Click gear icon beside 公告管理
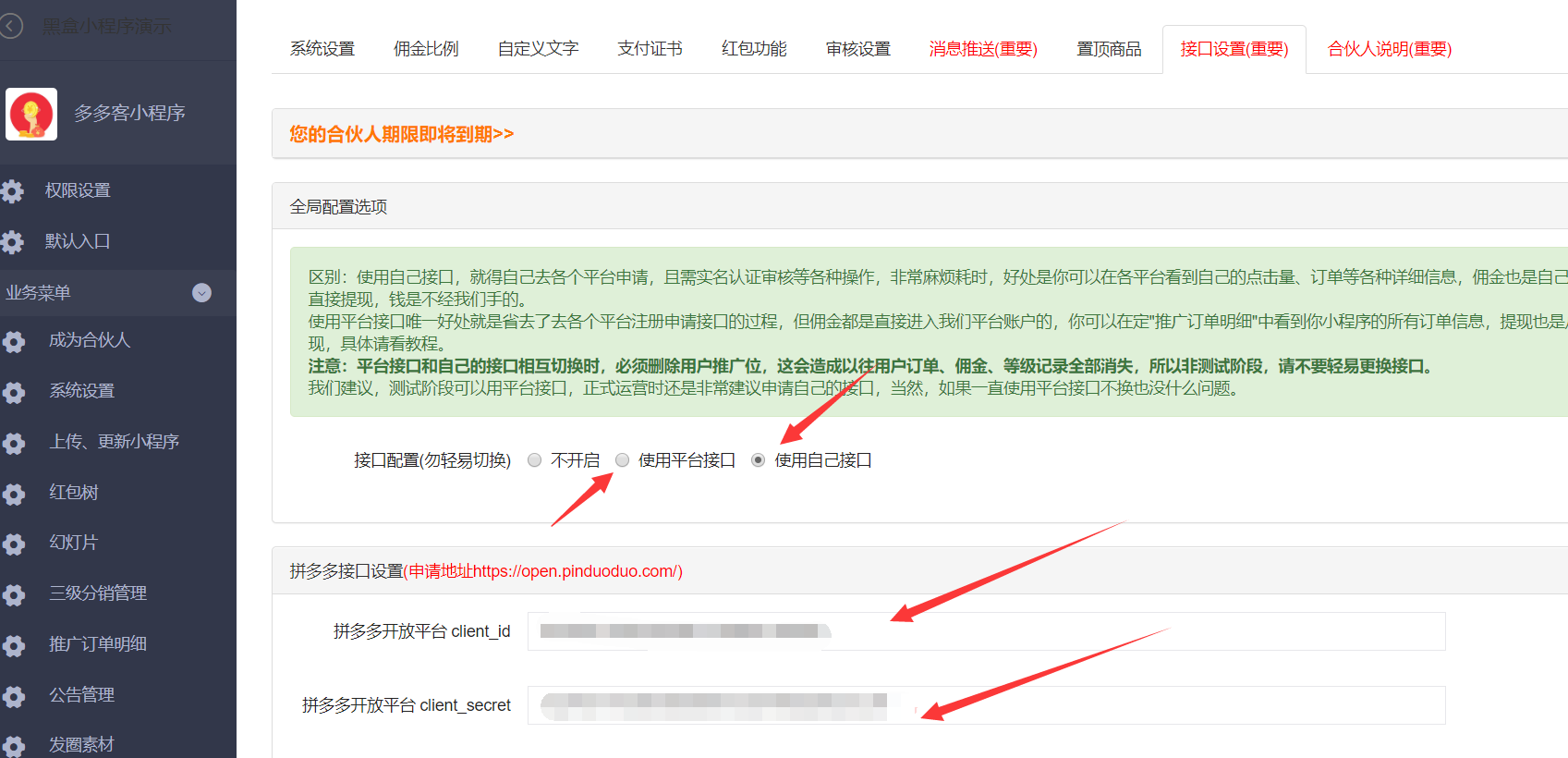 (x=14, y=697)
